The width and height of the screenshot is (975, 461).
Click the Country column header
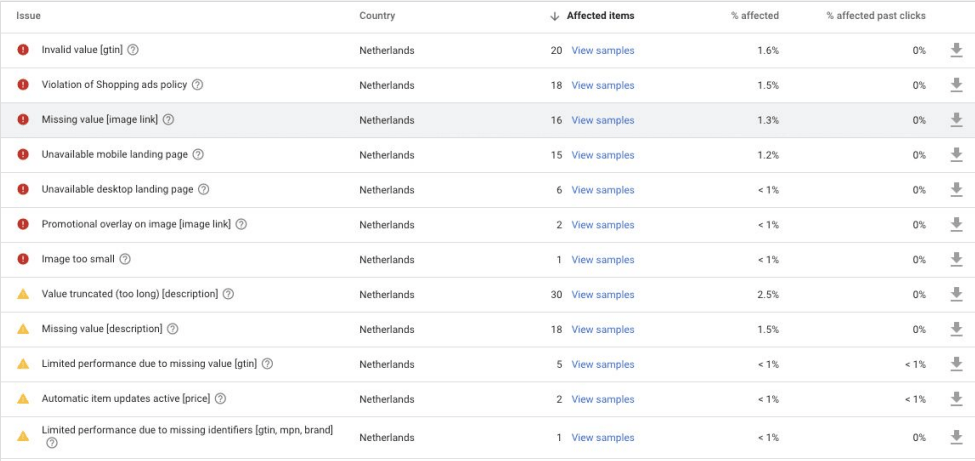[x=377, y=16]
